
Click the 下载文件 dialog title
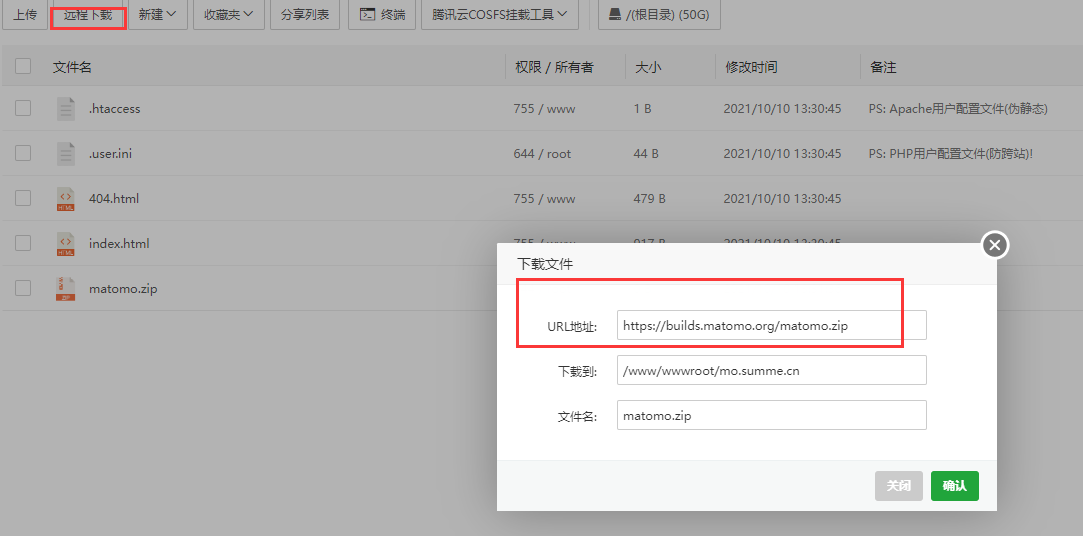pos(545,264)
